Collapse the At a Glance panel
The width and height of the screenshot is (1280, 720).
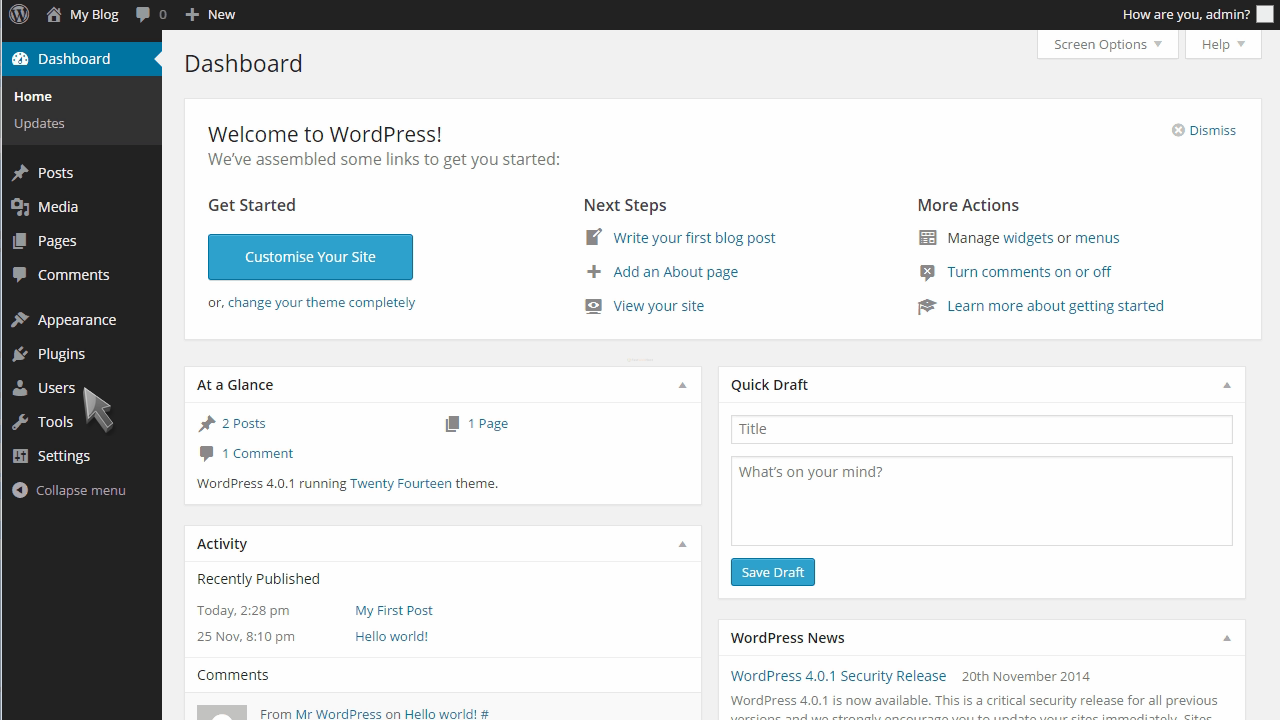click(683, 384)
